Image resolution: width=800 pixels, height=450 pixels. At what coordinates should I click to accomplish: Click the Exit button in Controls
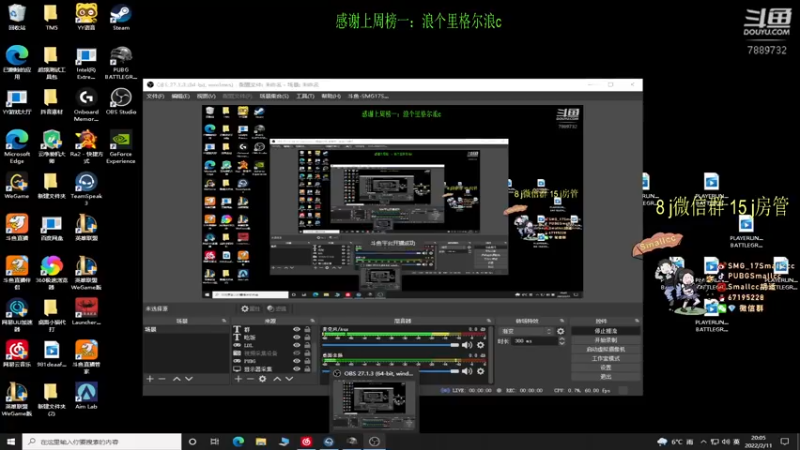coord(606,377)
